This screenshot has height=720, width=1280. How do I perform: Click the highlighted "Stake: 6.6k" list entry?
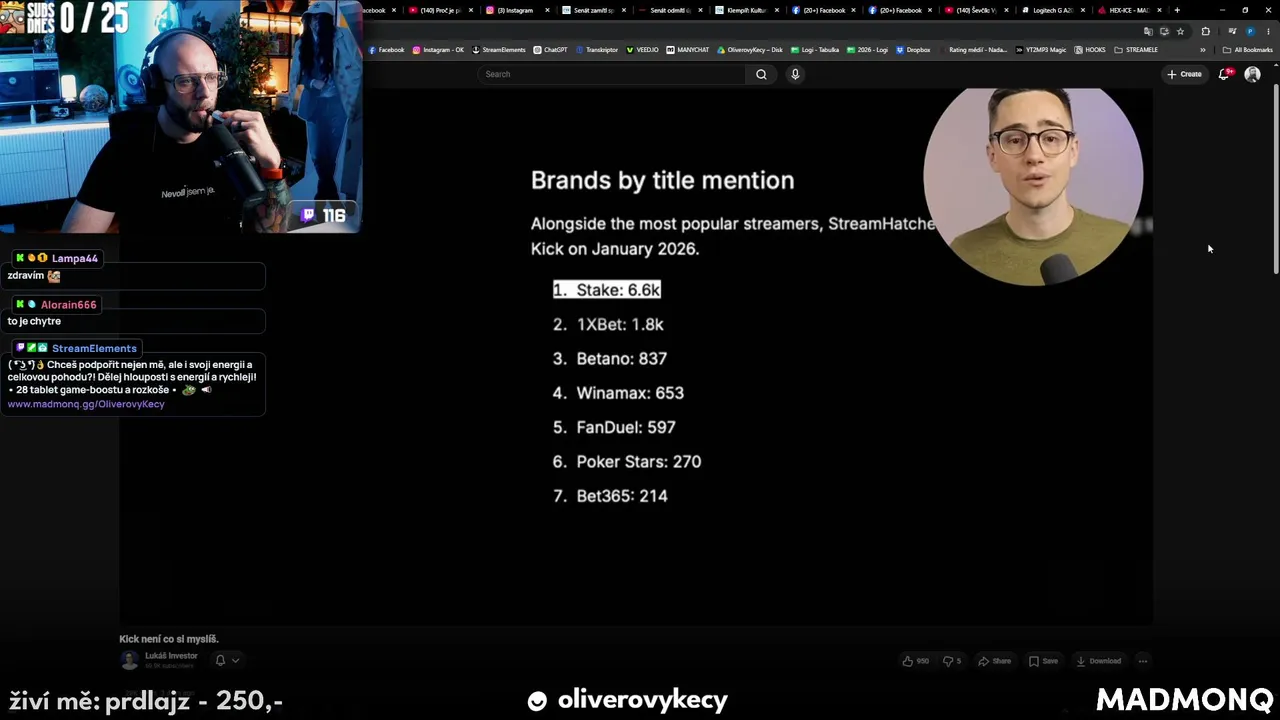point(607,290)
